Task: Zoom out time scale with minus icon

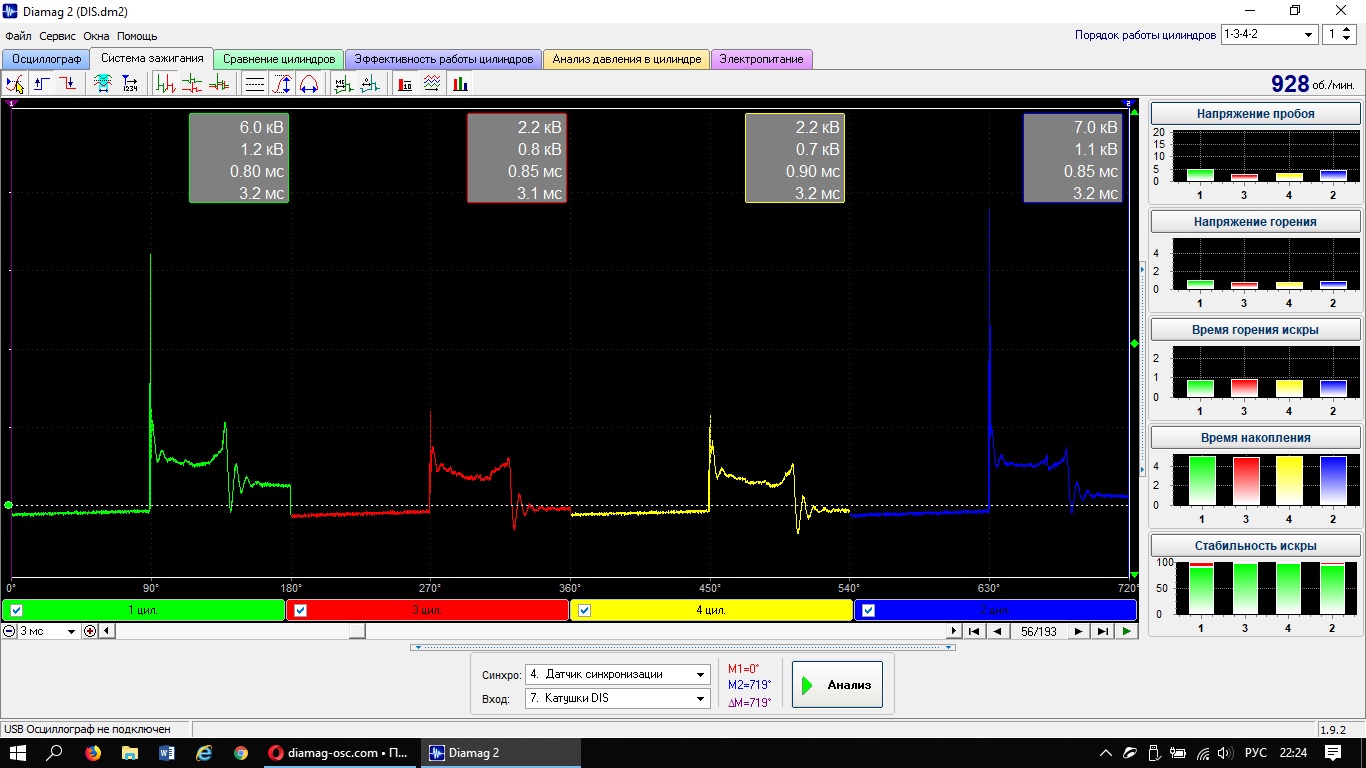Action: coord(9,631)
